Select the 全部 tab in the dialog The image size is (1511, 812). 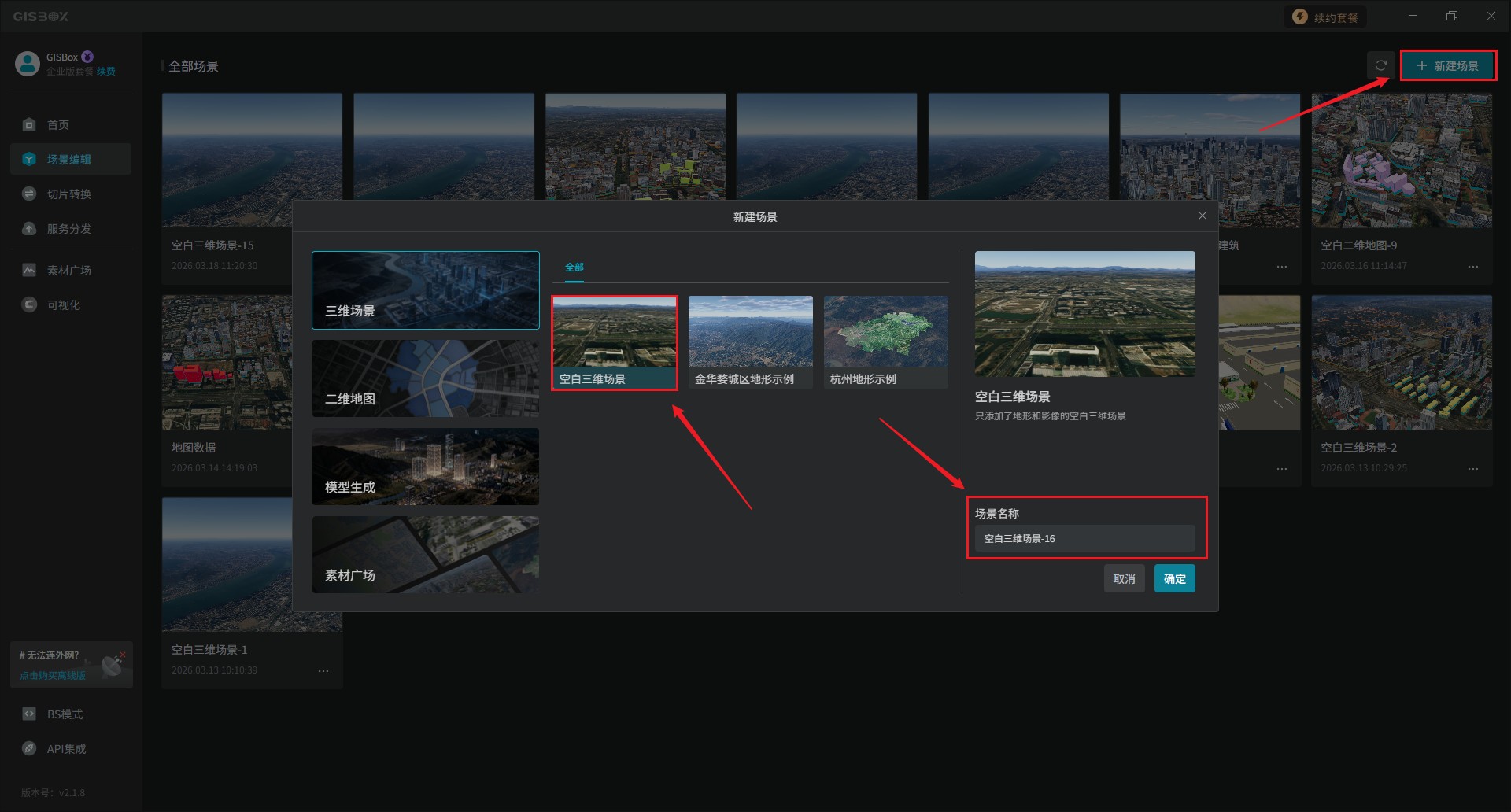[574, 268]
